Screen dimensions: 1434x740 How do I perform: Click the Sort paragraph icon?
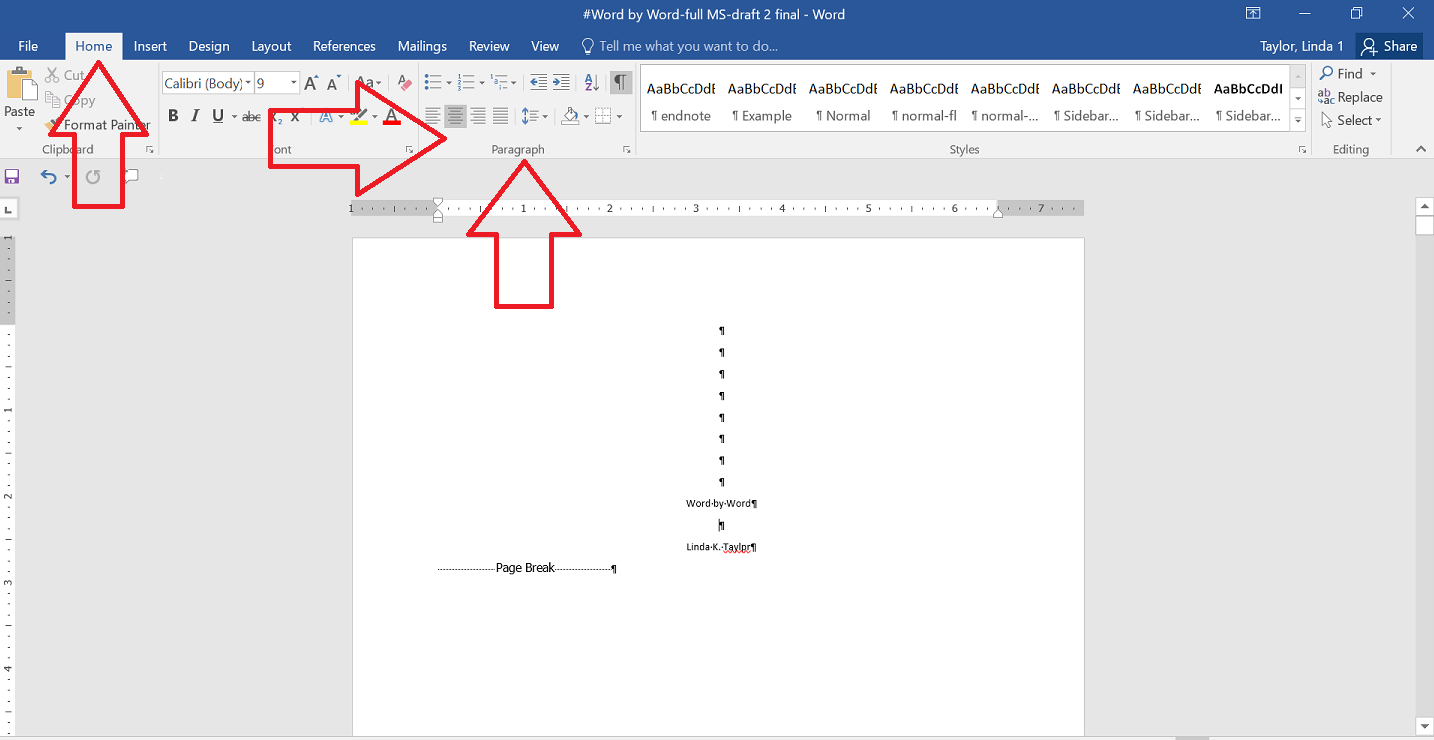point(591,83)
